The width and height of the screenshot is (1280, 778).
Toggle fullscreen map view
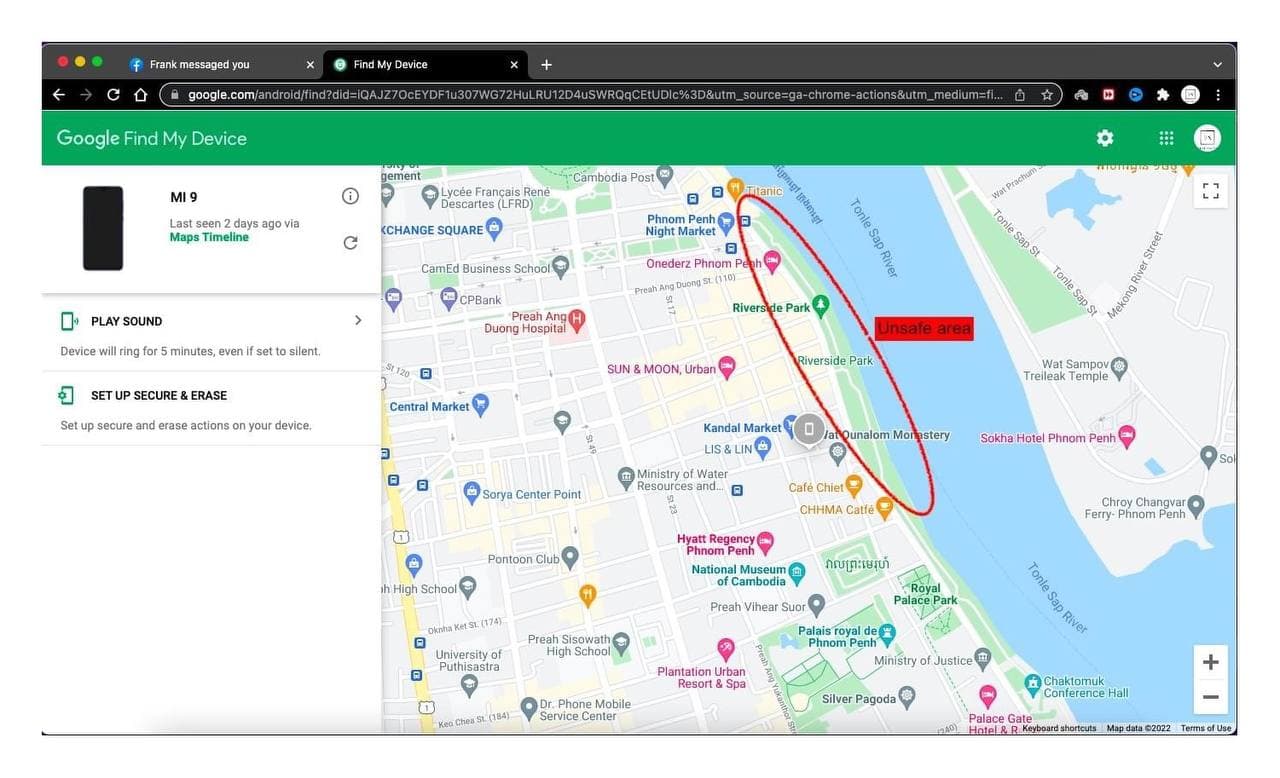(x=1210, y=190)
